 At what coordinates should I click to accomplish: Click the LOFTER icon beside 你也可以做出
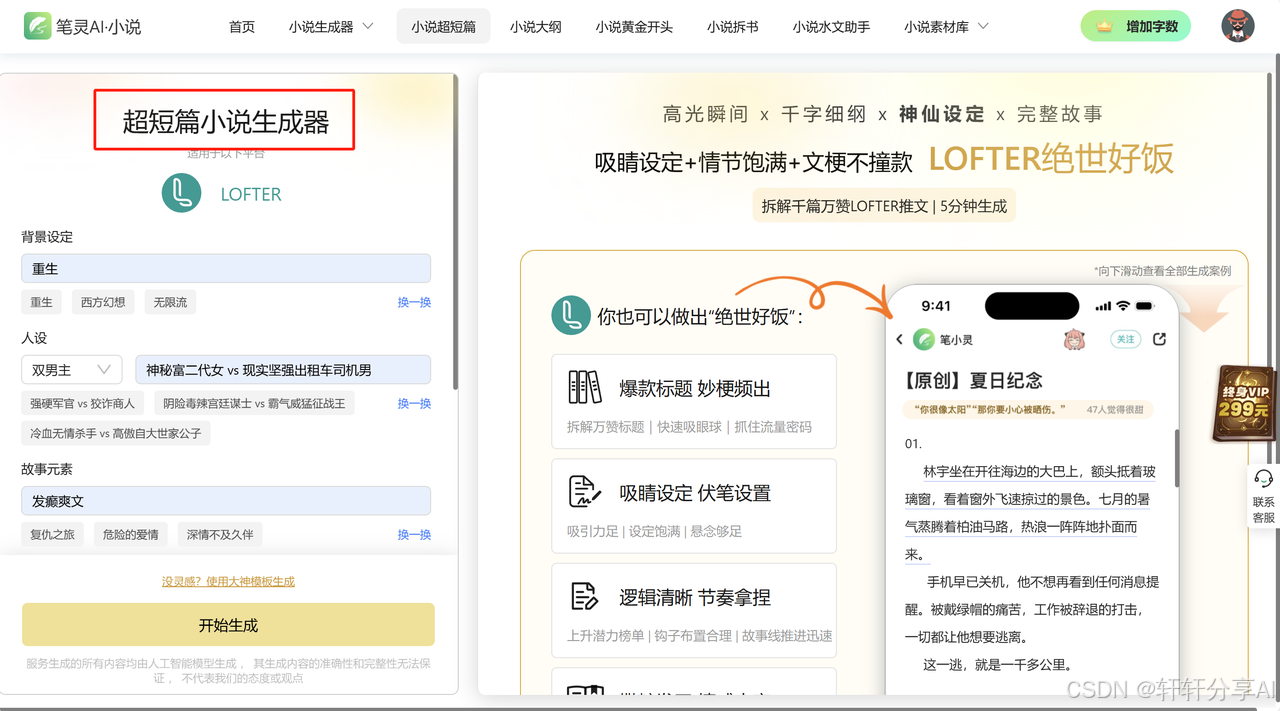tap(570, 316)
